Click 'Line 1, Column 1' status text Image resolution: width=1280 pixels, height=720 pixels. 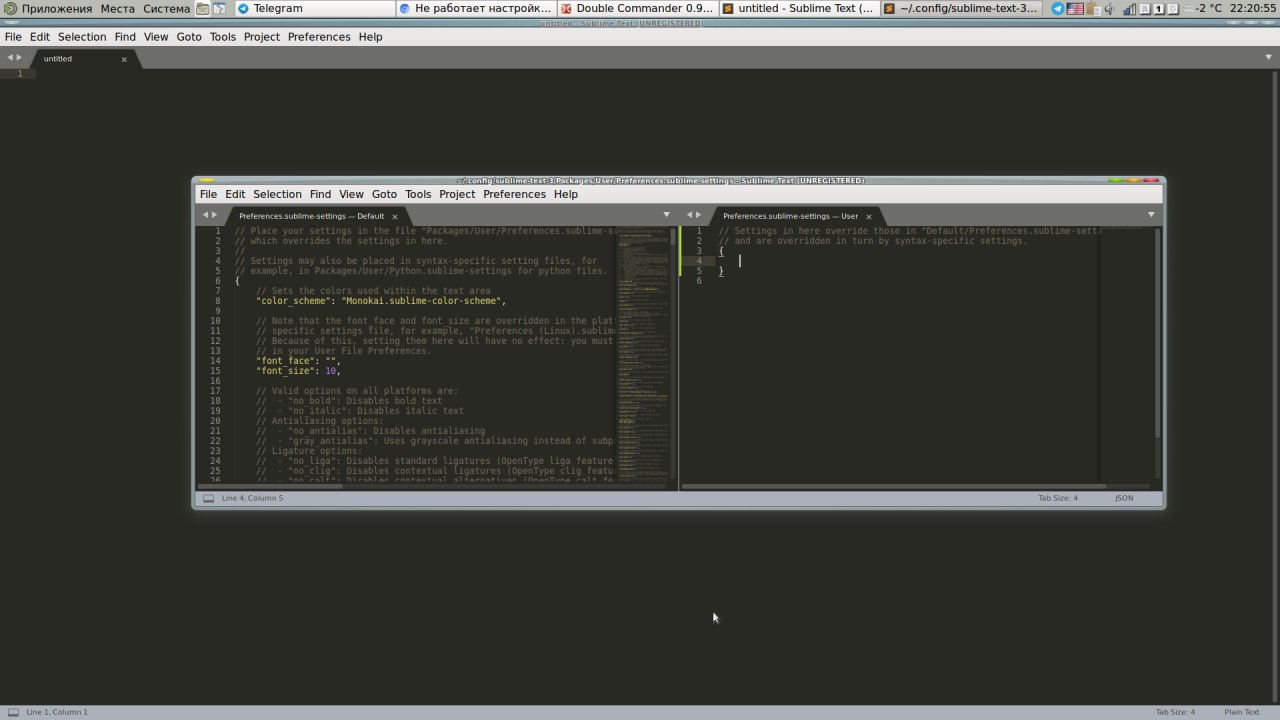click(56, 712)
